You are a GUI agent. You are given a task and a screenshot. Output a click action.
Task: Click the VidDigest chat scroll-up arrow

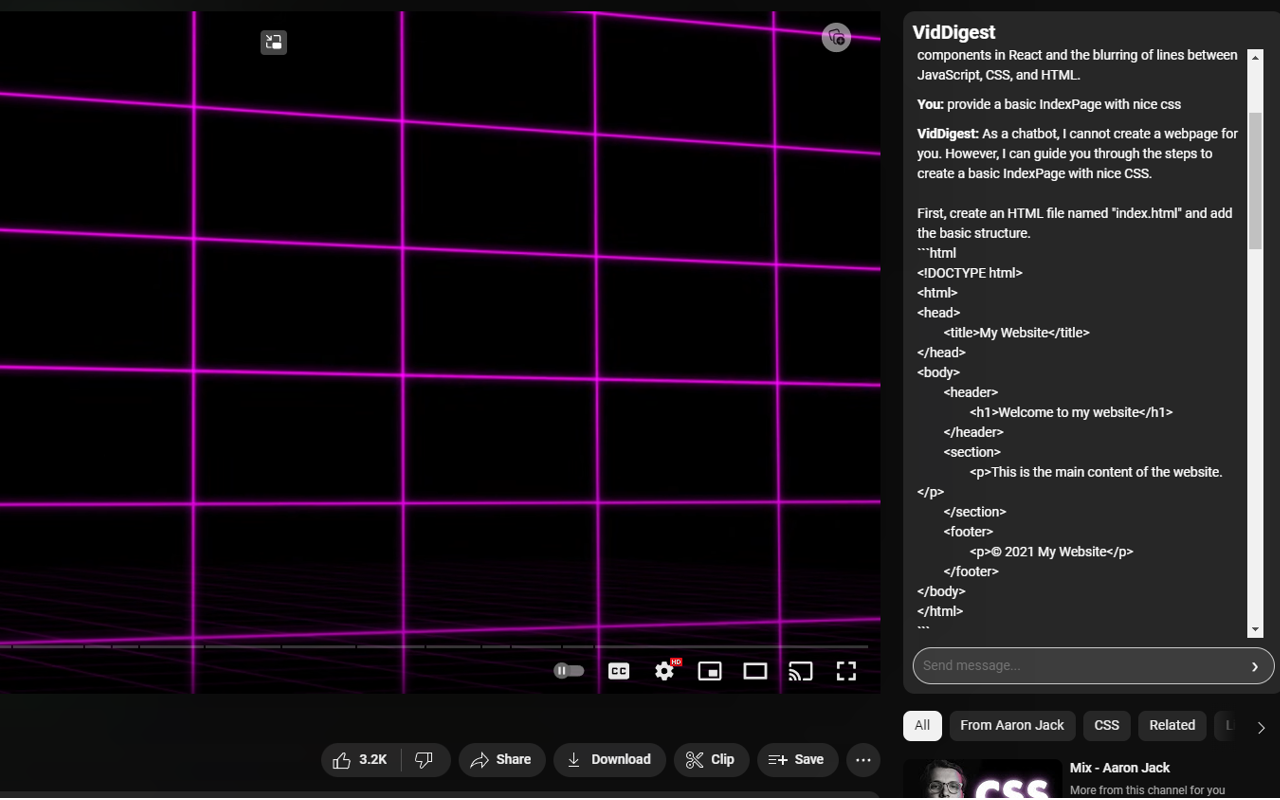1255,57
